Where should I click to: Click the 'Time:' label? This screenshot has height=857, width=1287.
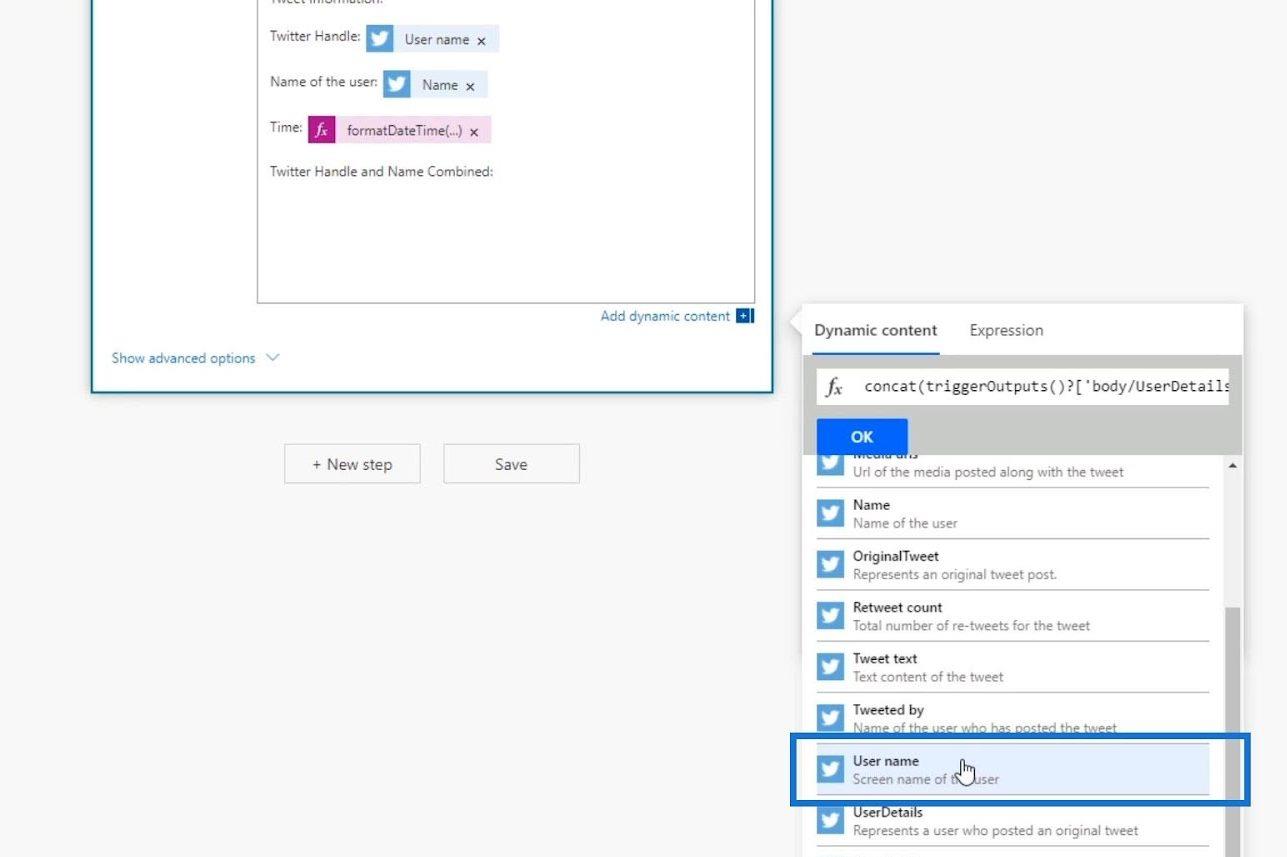(x=286, y=127)
